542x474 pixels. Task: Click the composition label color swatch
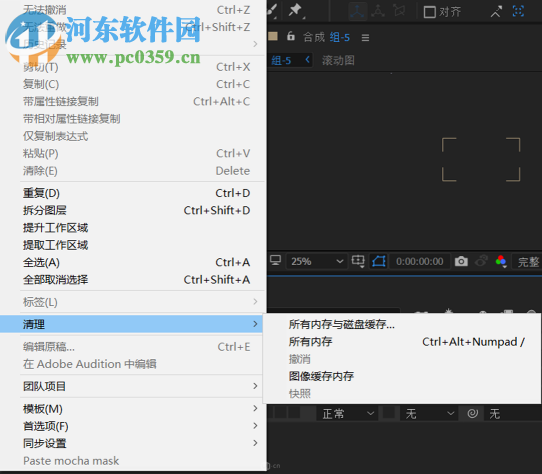click(273, 36)
